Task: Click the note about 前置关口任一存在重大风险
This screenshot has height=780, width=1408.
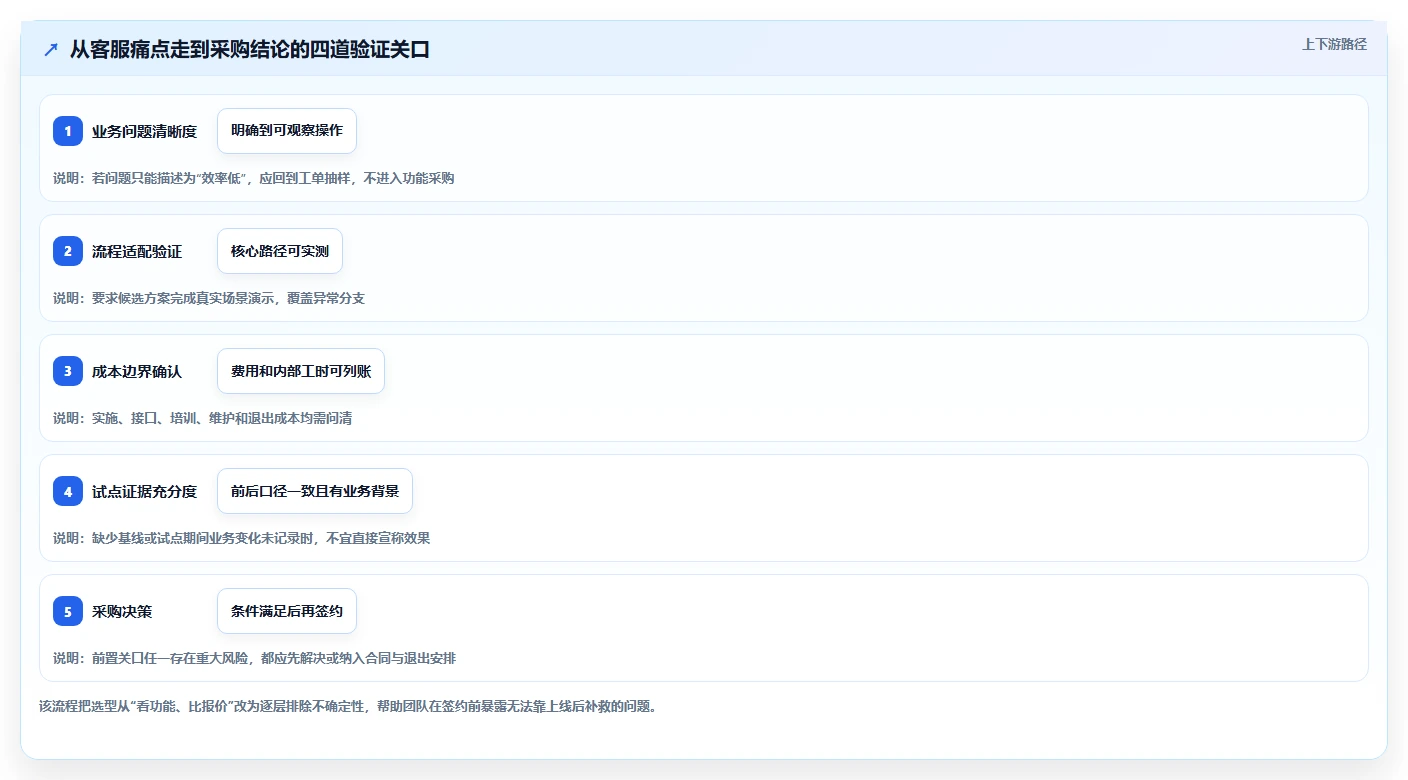Action: (255, 658)
